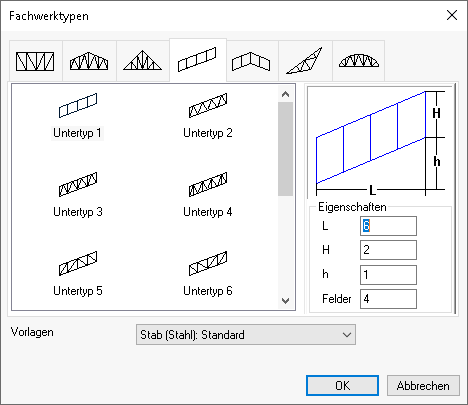Viewport: 468px width, 405px height.
Task: Open the Vorlagen template dropdown
Action: click(x=246, y=334)
